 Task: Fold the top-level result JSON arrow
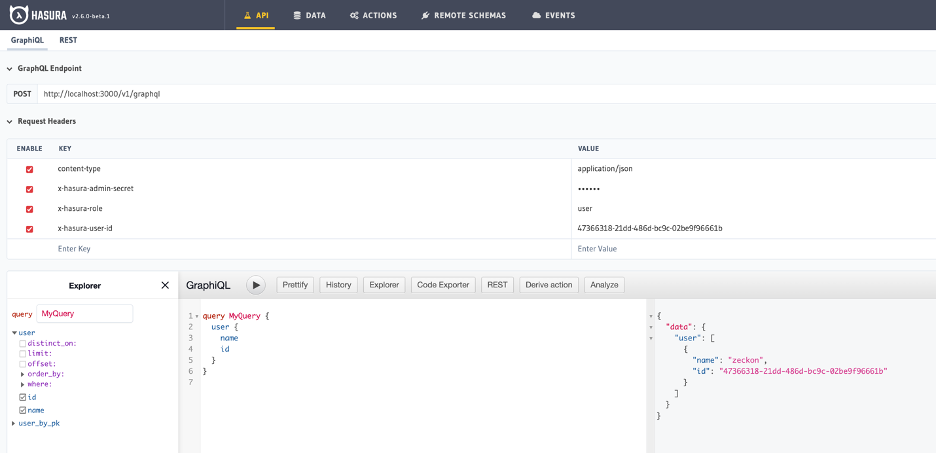click(651, 316)
